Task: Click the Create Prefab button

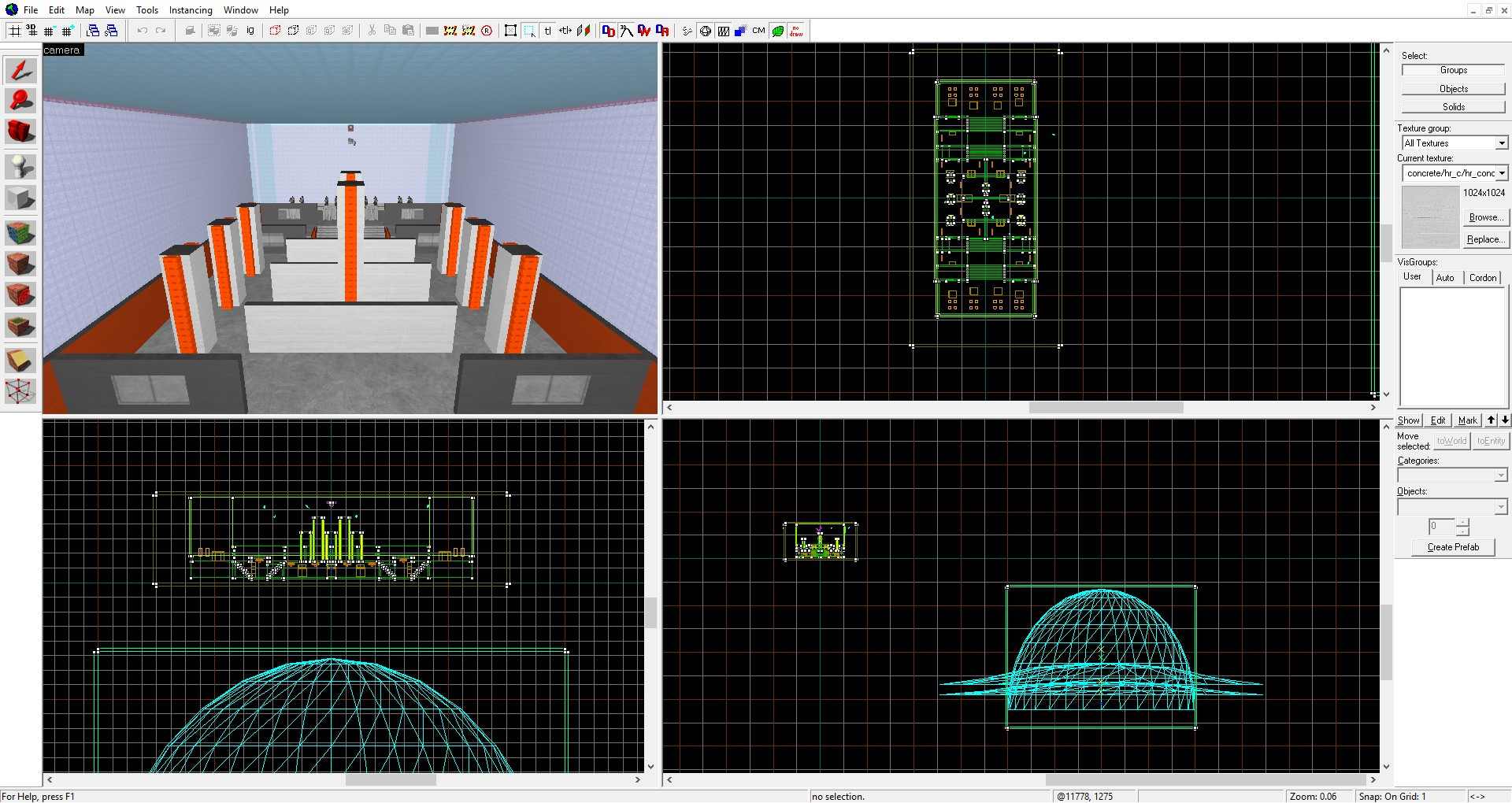Action: [x=1453, y=547]
